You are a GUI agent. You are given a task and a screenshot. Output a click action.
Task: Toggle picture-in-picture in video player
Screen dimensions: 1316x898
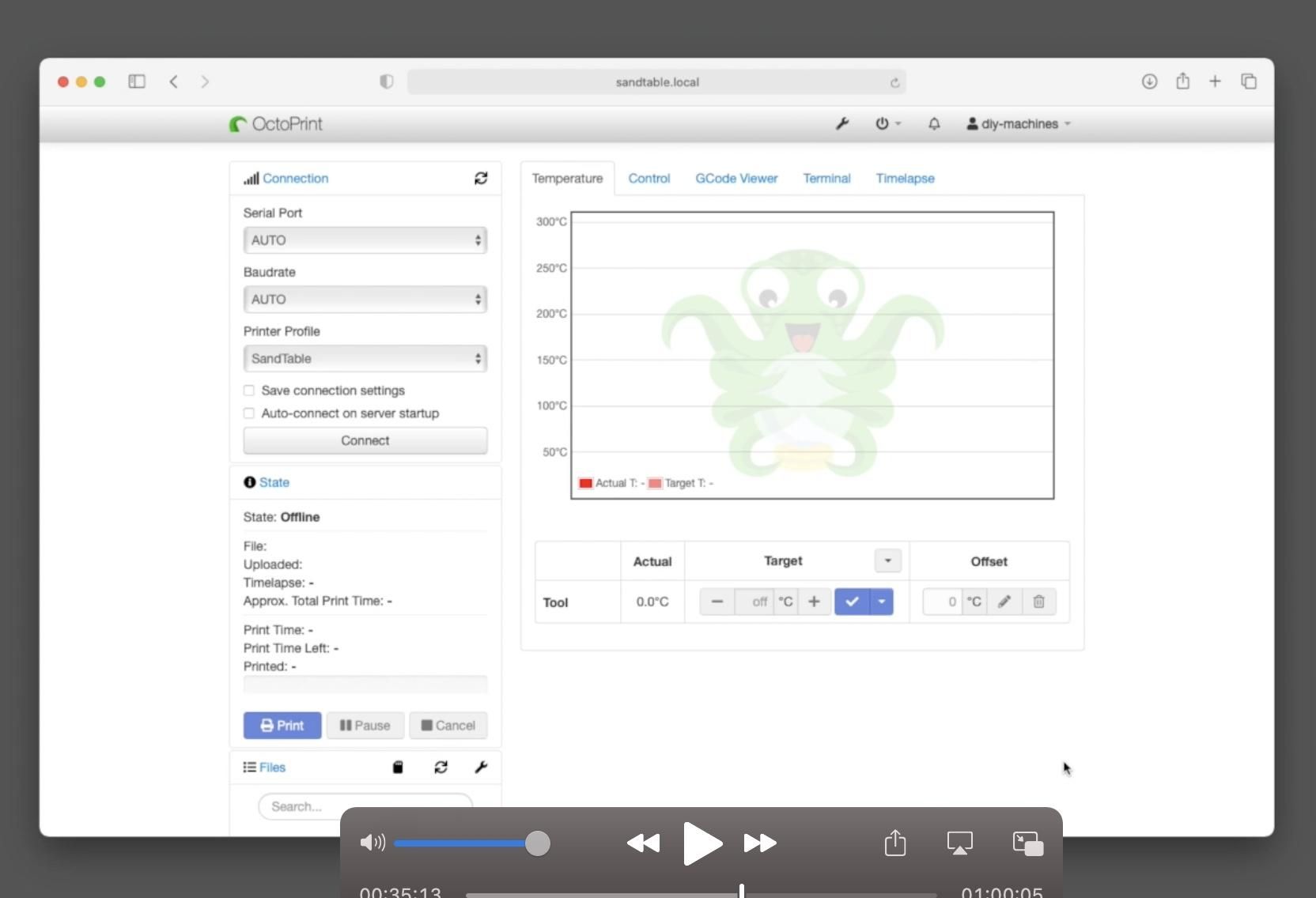(x=1028, y=843)
